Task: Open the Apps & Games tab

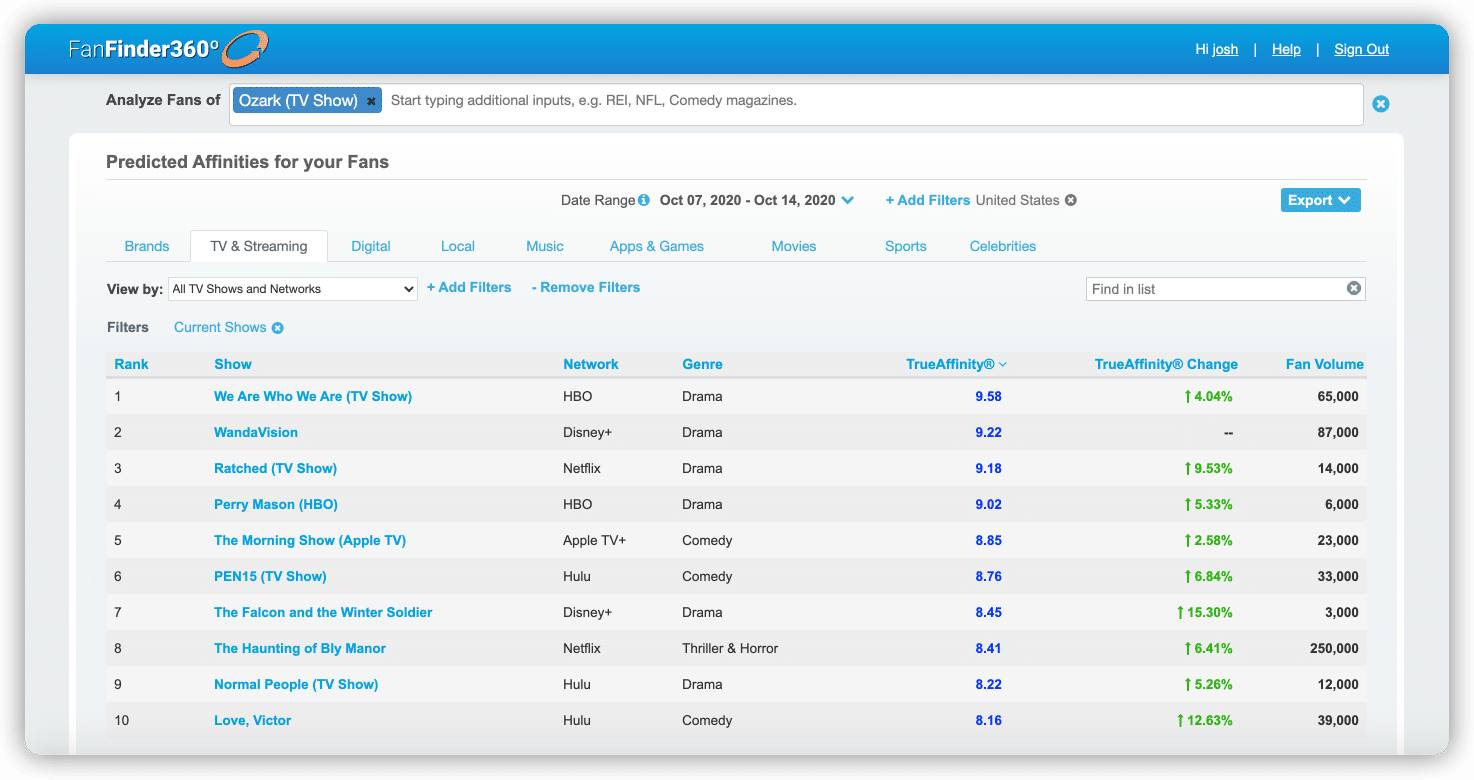Action: tap(657, 246)
